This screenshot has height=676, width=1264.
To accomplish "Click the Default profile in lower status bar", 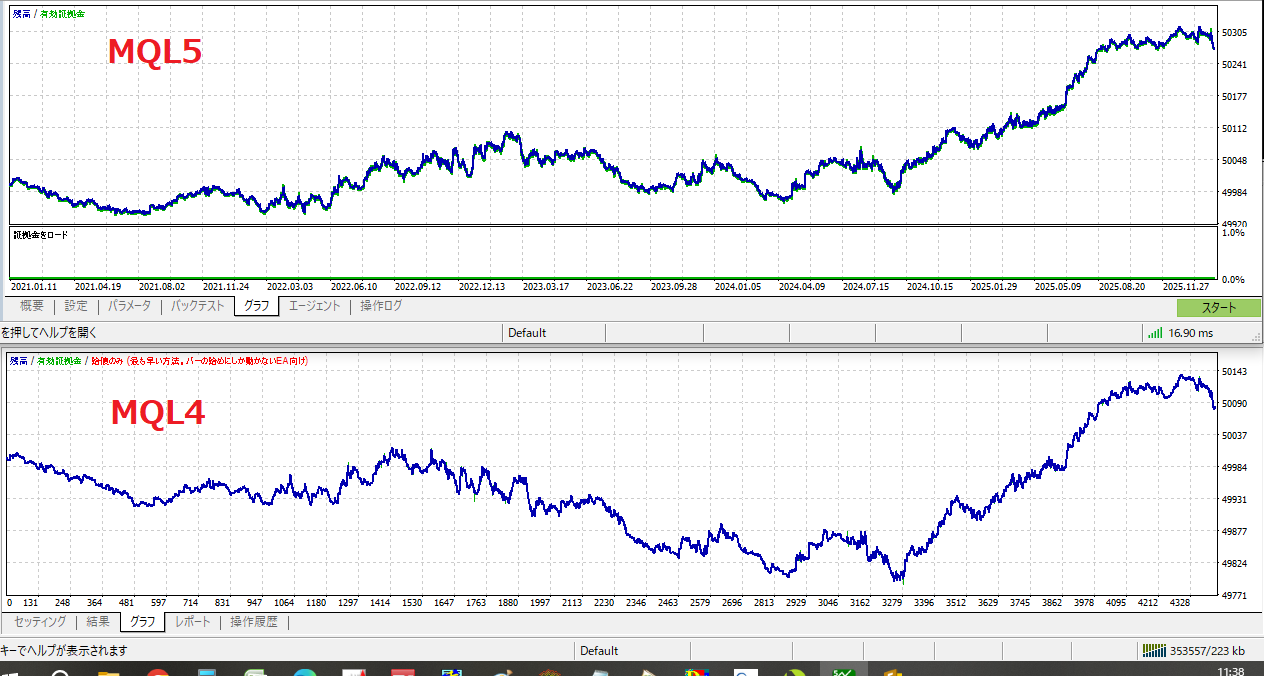I will [x=599, y=651].
